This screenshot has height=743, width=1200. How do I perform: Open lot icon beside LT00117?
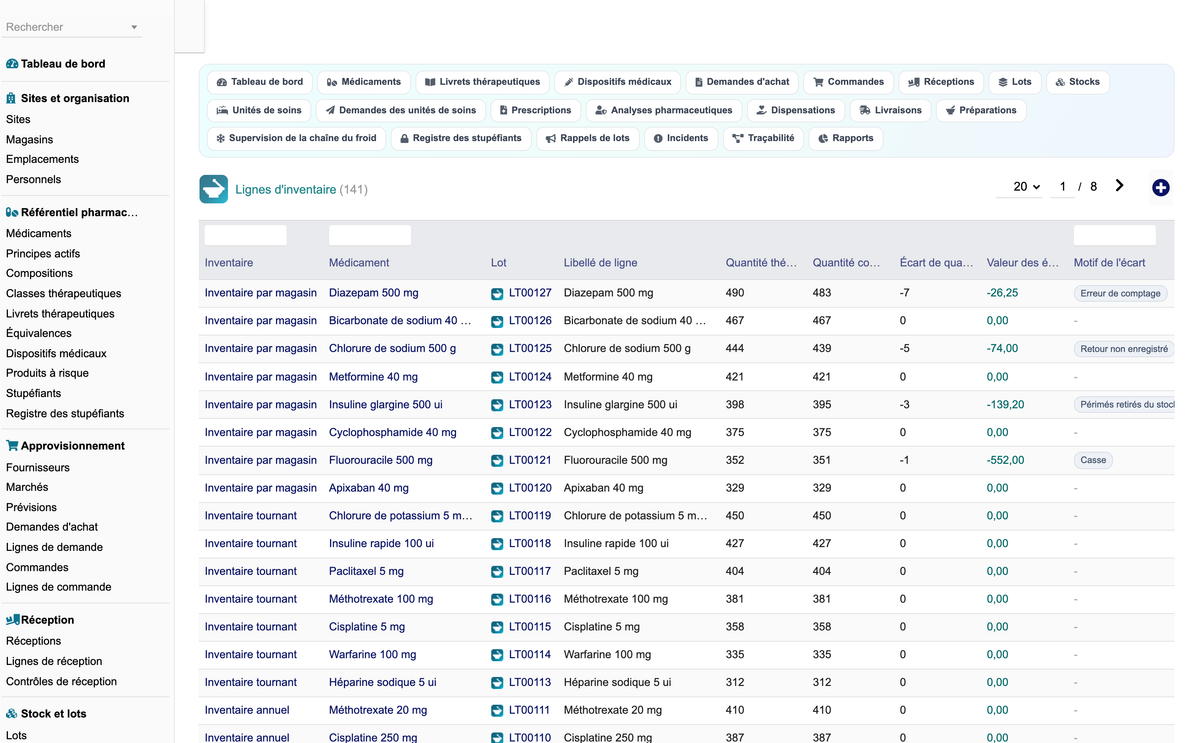[x=497, y=572]
